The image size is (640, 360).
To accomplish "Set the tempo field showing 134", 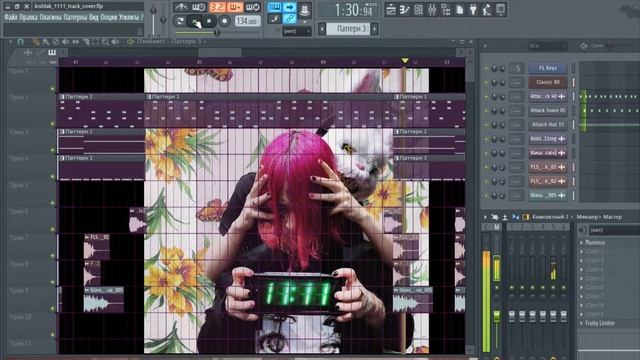I will (247, 21).
